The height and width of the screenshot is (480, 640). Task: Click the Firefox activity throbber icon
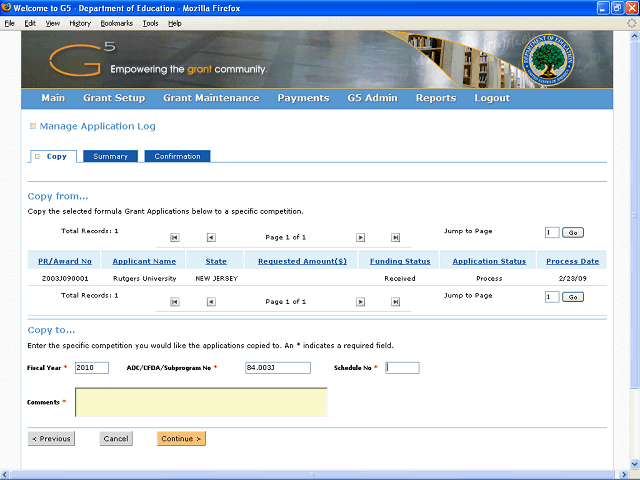631,23
